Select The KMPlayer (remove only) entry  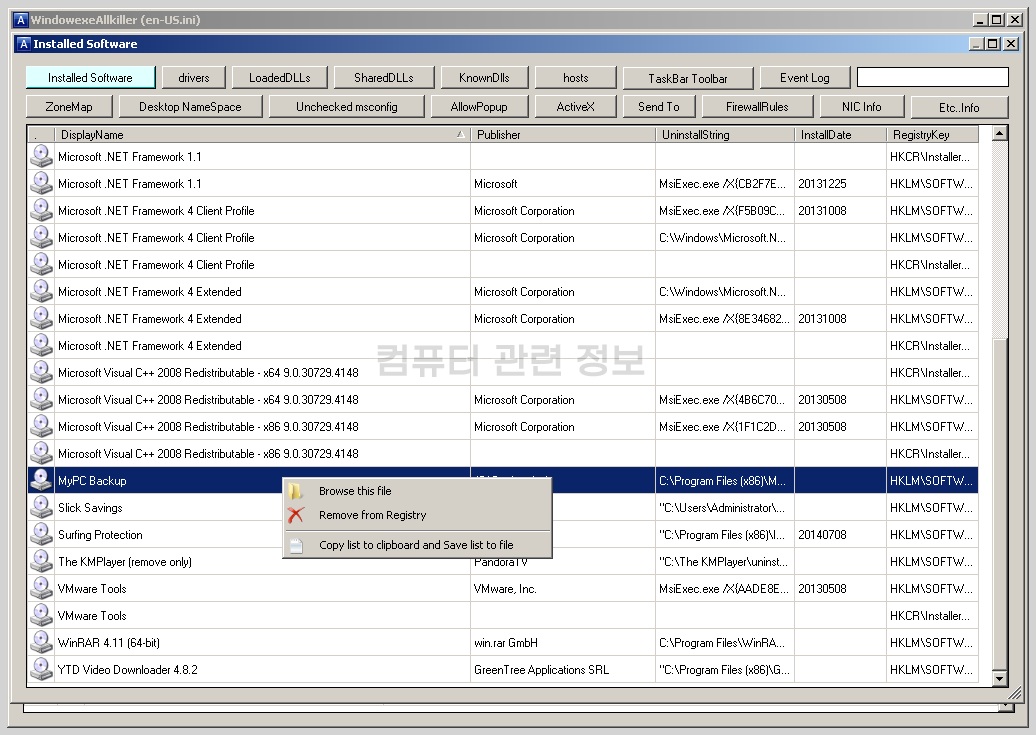click(x=503, y=562)
